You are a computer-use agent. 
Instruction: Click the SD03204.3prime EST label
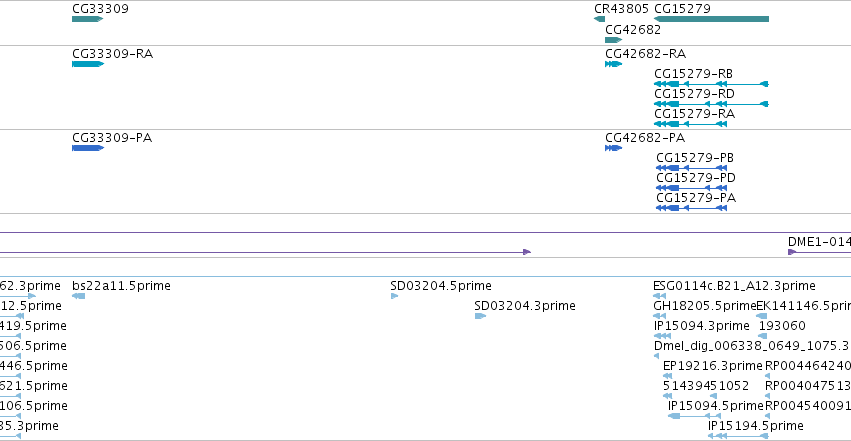[525, 306]
